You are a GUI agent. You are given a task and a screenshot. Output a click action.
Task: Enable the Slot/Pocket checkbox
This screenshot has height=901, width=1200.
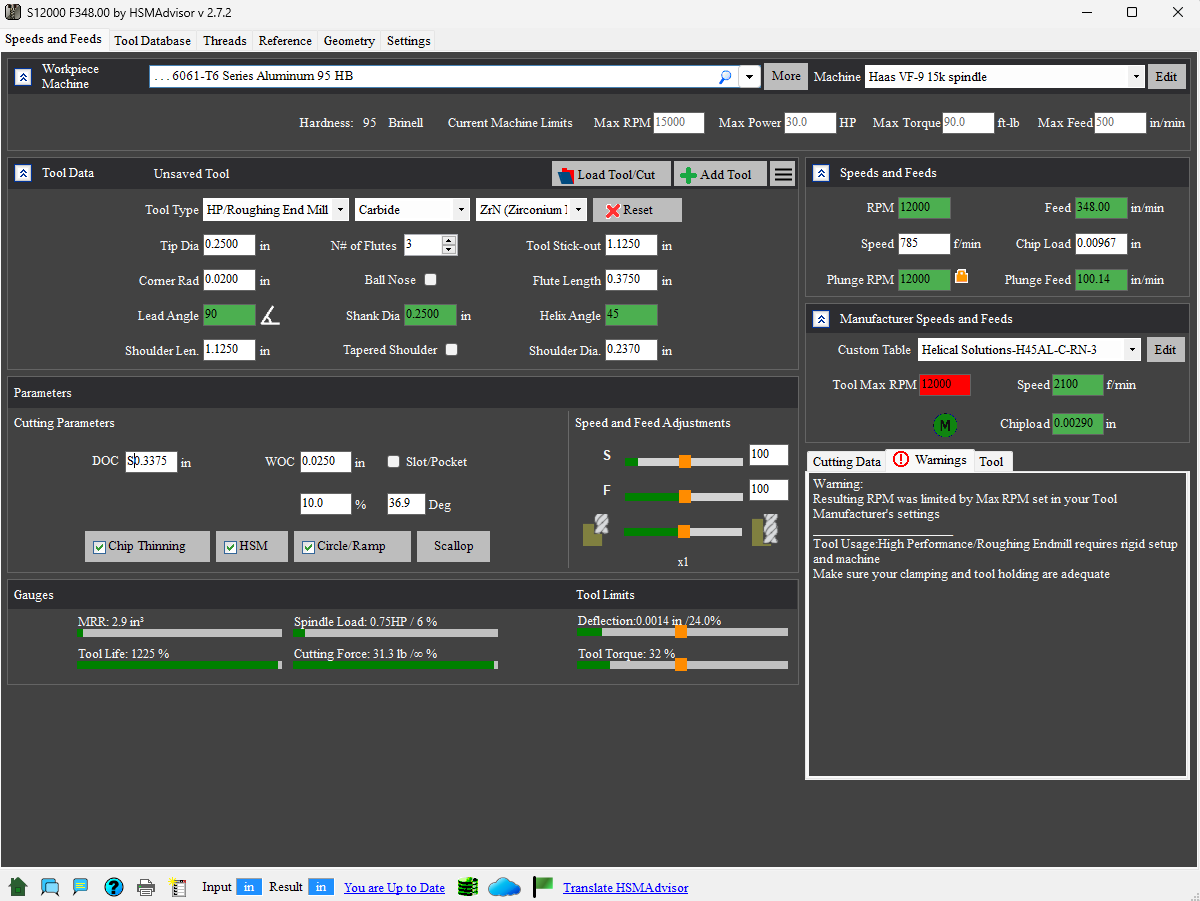394,462
